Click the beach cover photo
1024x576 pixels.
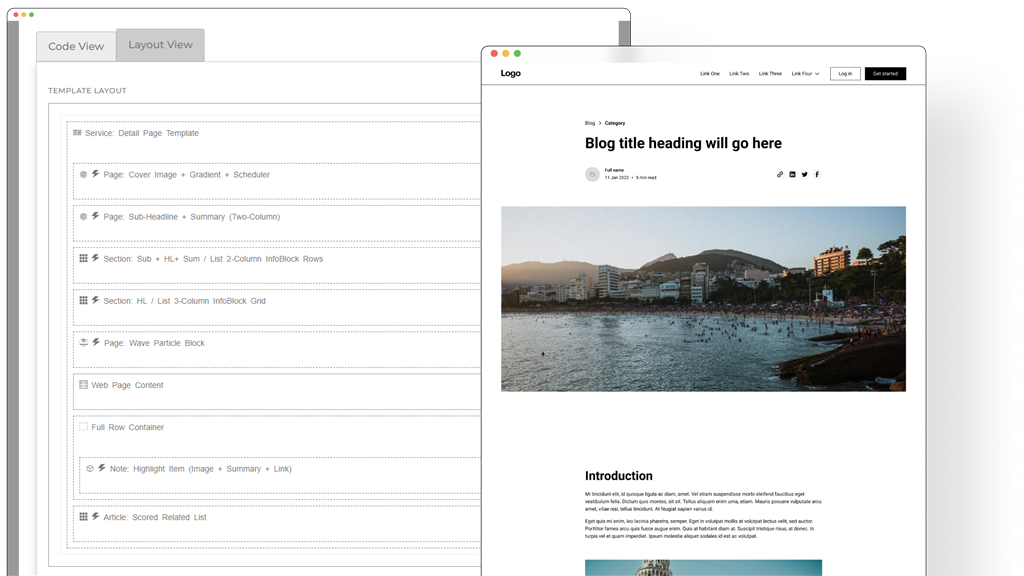(703, 298)
